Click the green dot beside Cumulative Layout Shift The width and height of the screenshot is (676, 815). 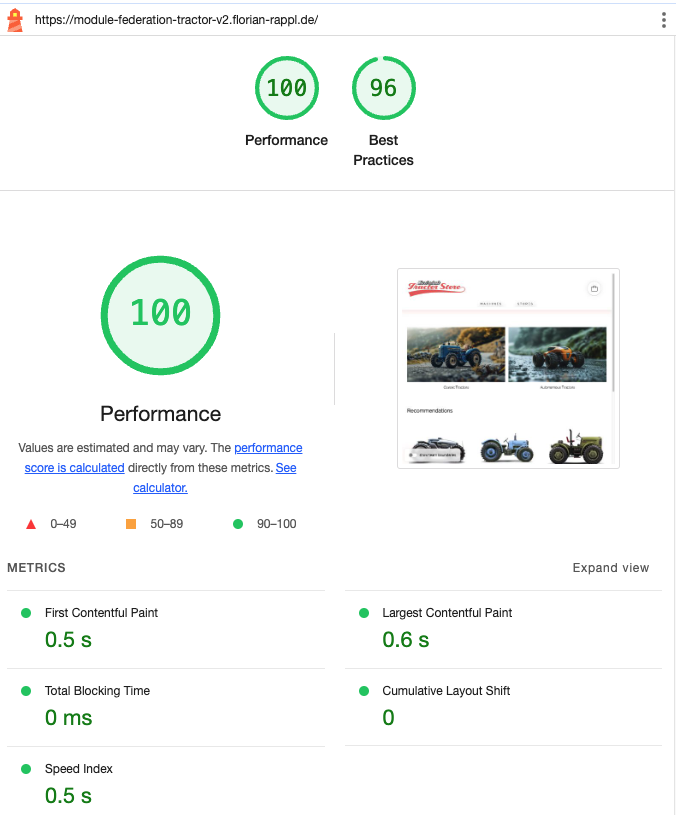tap(364, 691)
